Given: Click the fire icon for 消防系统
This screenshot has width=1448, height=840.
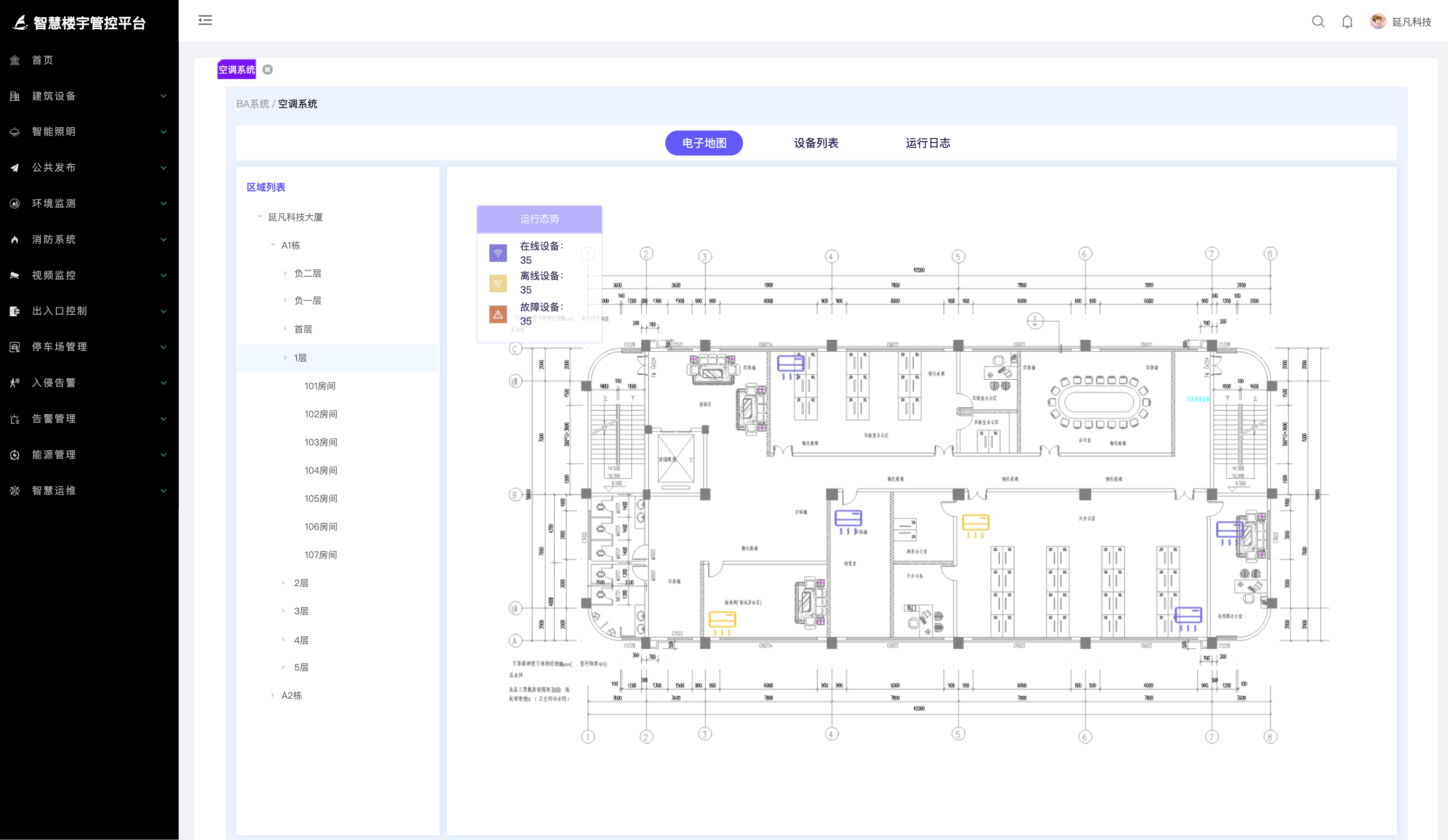Looking at the screenshot, I should pyautogui.click(x=15, y=240).
